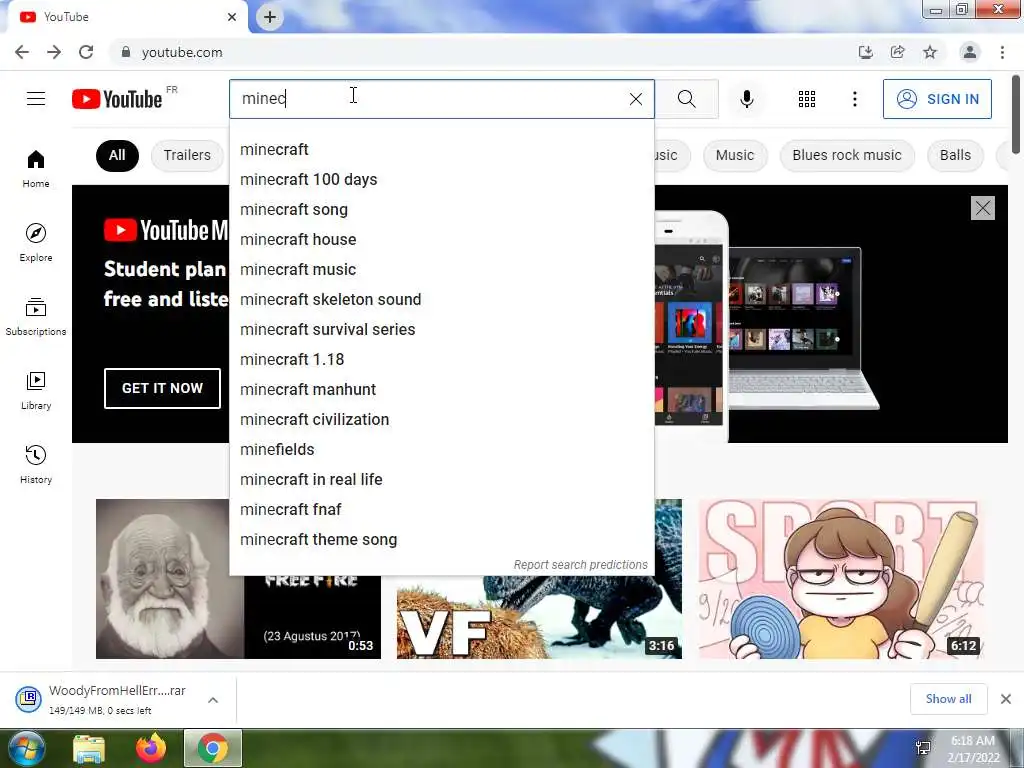Choose suggestion "minecraft house"
Image resolution: width=1024 pixels, height=768 pixels.
pyautogui.click(x=441, y=240)
